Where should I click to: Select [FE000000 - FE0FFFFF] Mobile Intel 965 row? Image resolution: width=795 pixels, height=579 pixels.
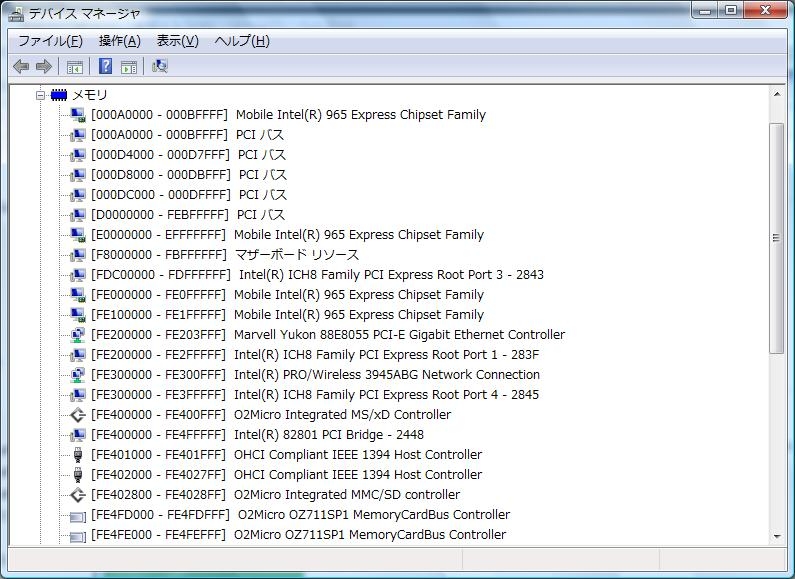[287, 295]
